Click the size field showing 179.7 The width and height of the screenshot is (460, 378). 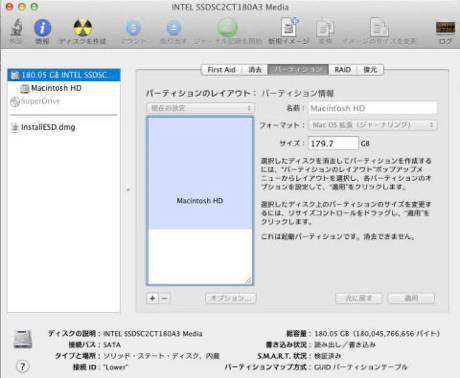coord(333,143)
